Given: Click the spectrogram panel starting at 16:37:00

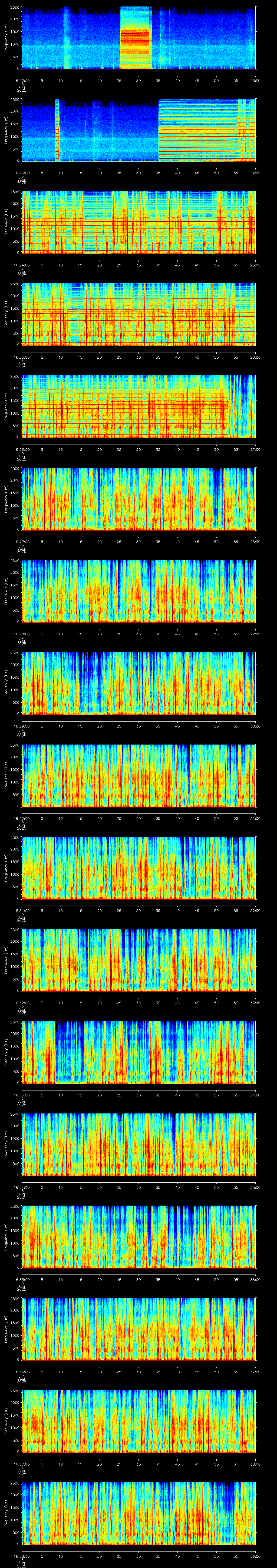Looking at the screenshot, I should 139,1421.
